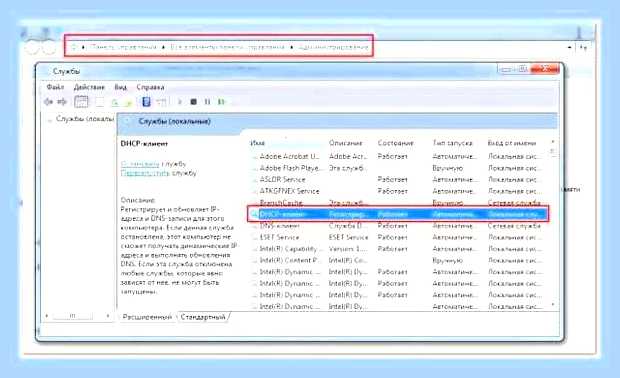Click the Администрирование breadcrumb in Explorer window
620x378 pixels.
[333, 47]
